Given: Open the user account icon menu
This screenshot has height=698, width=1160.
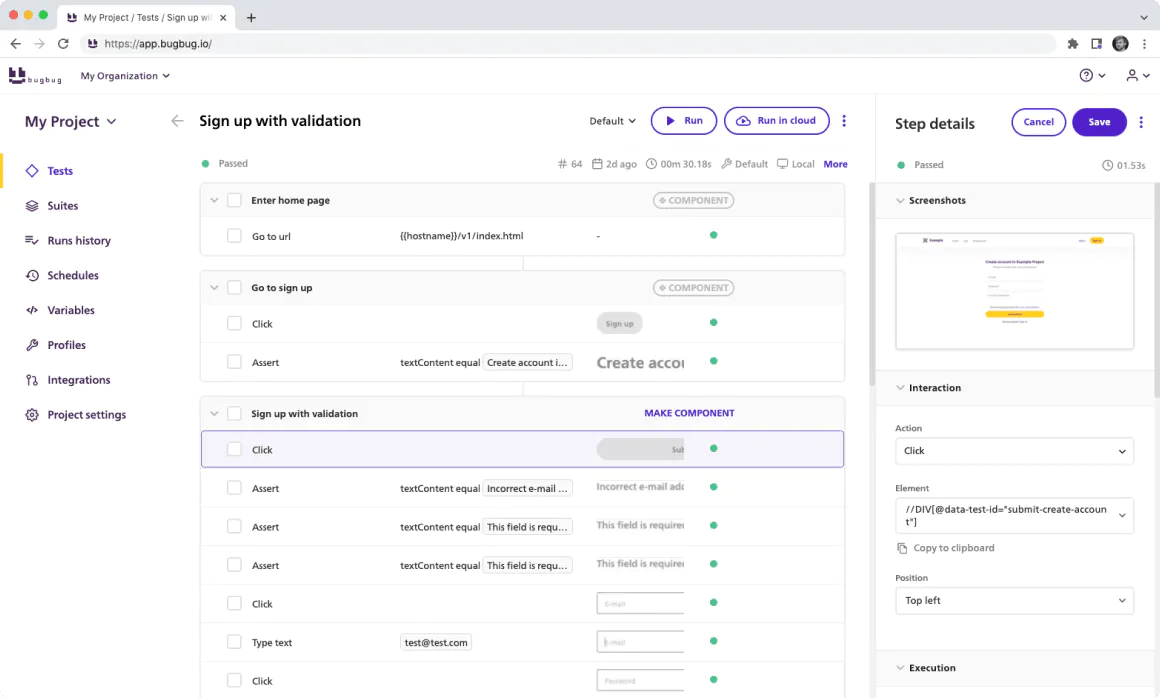Looking at the screenshot, I should coord(1132,75).
